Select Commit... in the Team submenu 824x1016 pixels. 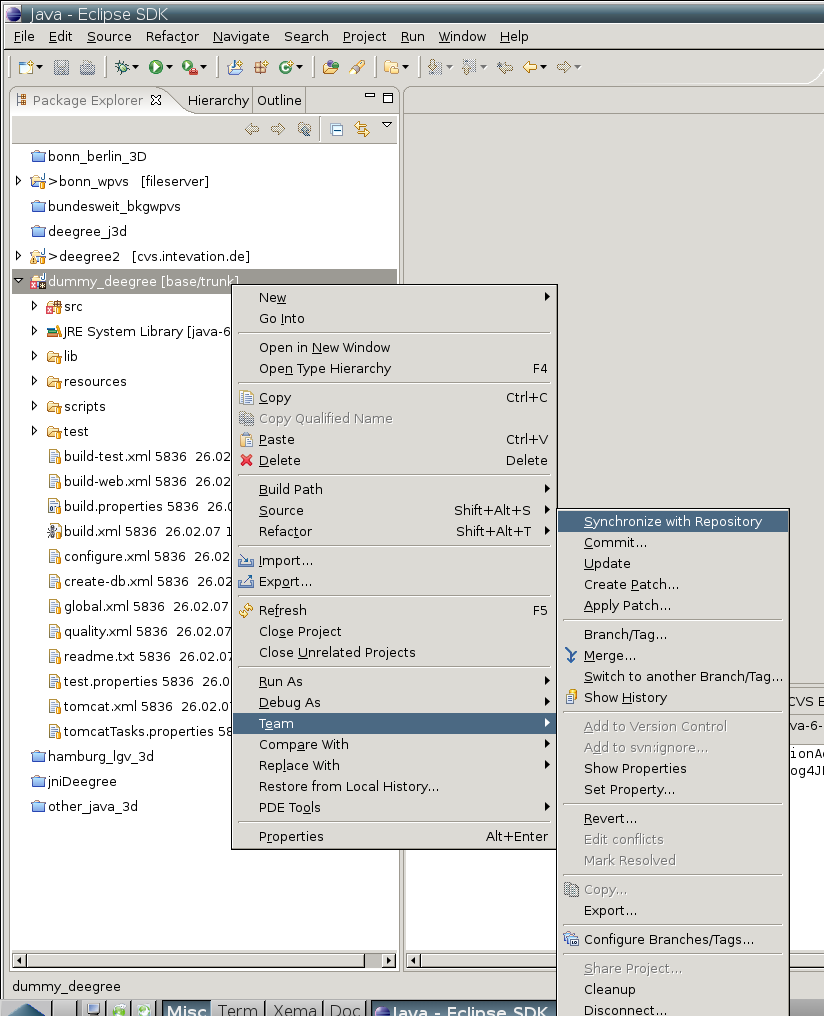(x=673, y=542)
